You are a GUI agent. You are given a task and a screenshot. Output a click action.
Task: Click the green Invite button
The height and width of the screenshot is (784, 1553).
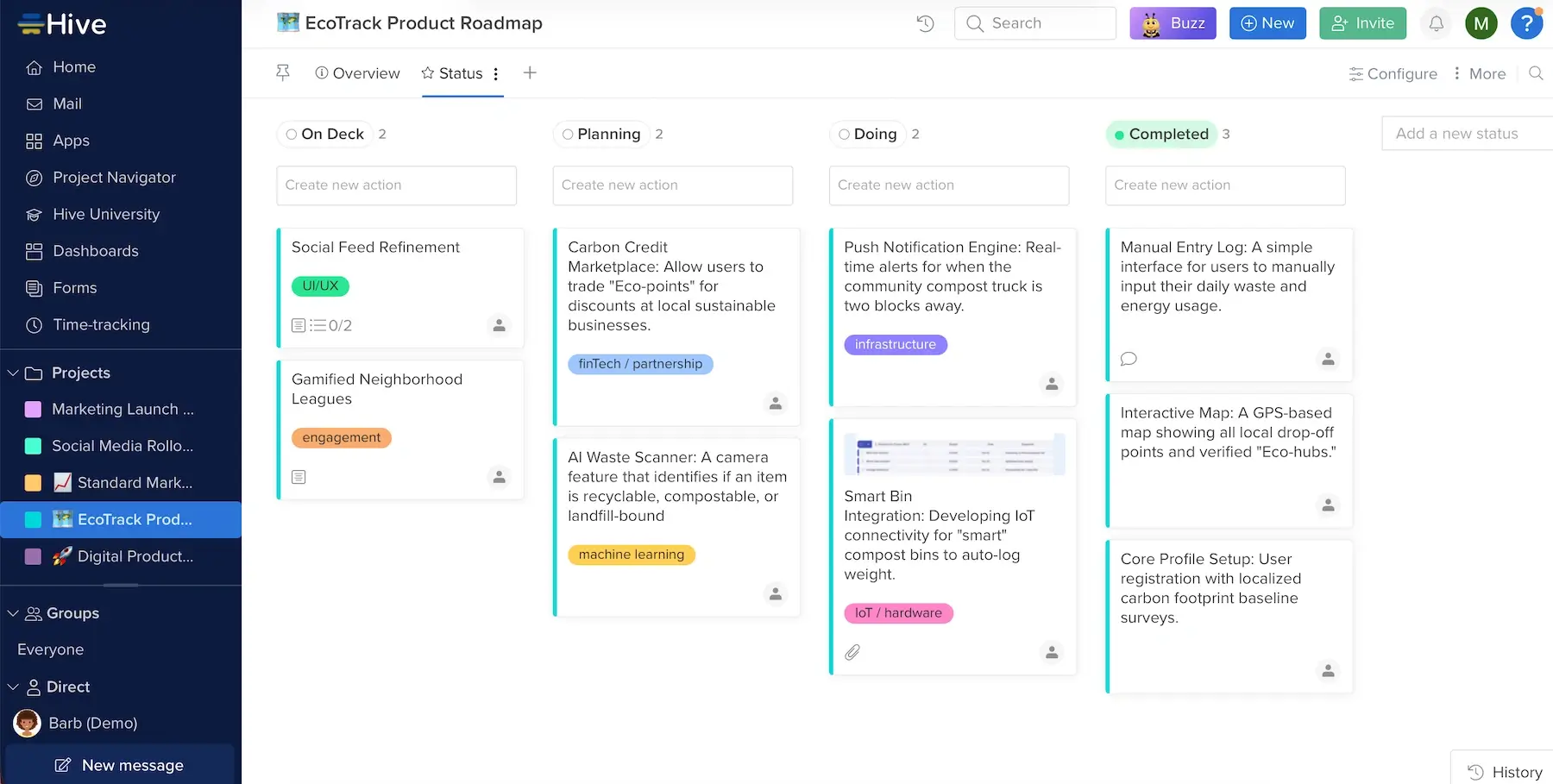pyautogui.click(x=1362, y=23)
